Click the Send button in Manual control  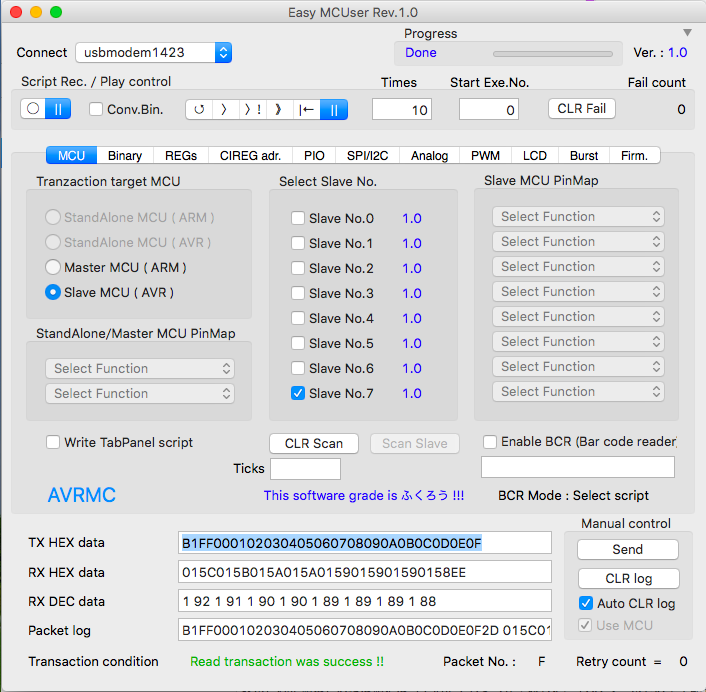(628, 549)
